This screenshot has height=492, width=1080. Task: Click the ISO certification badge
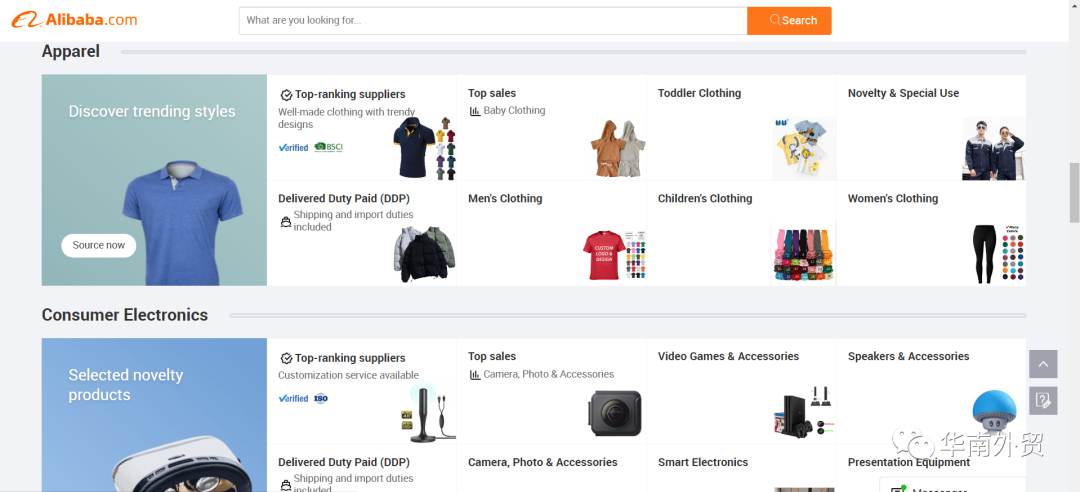tap(321, 398)
